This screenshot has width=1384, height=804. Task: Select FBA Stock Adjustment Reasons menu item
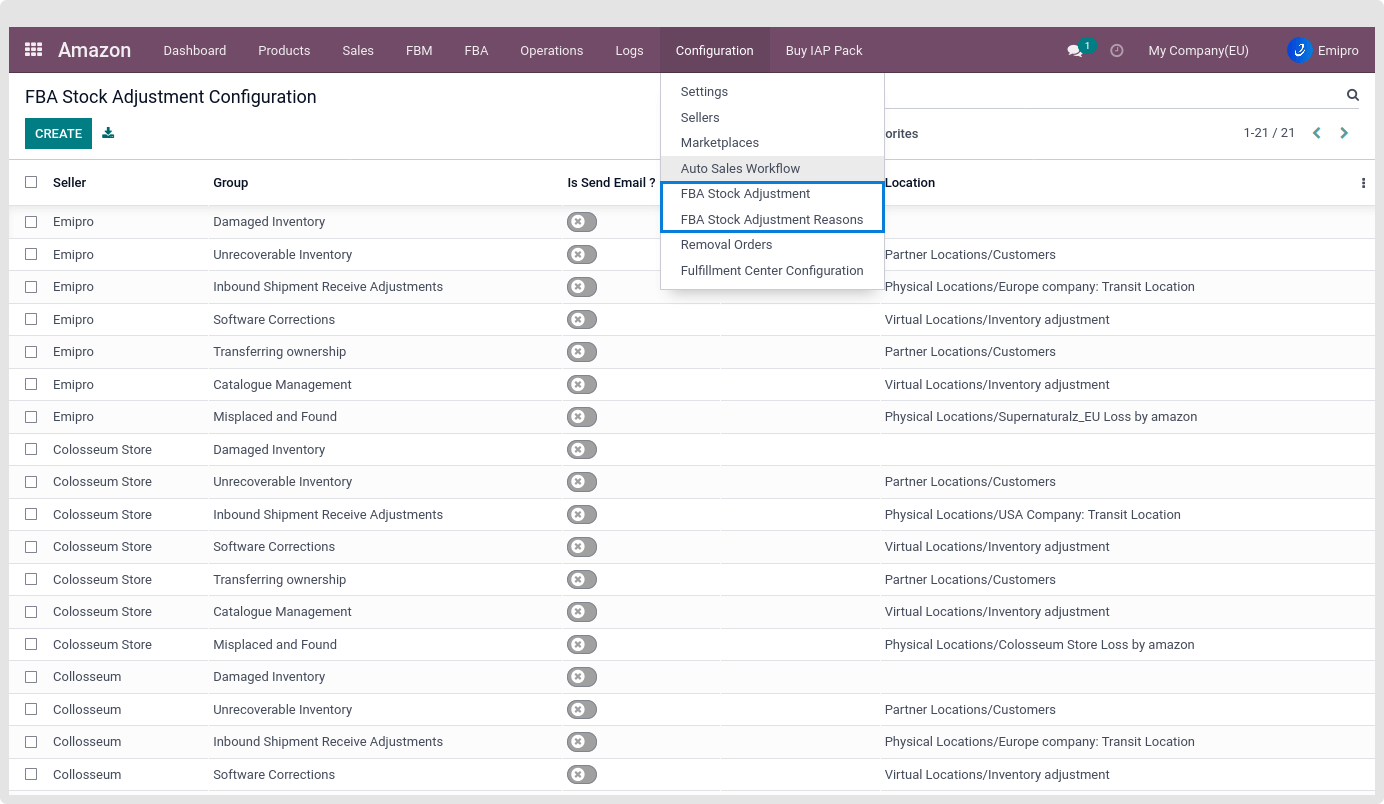pos(771,219)
